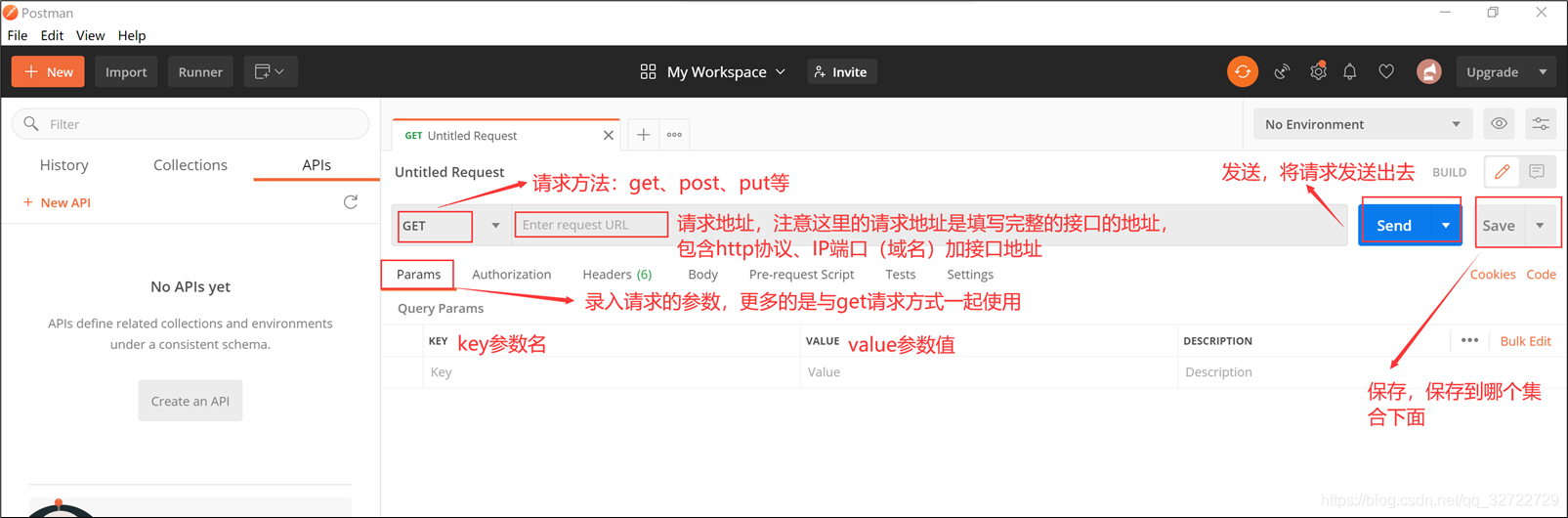Select the Params tab
This screenshot has height=518, width=1568.
pyautogui.click(x=418, y=275)
